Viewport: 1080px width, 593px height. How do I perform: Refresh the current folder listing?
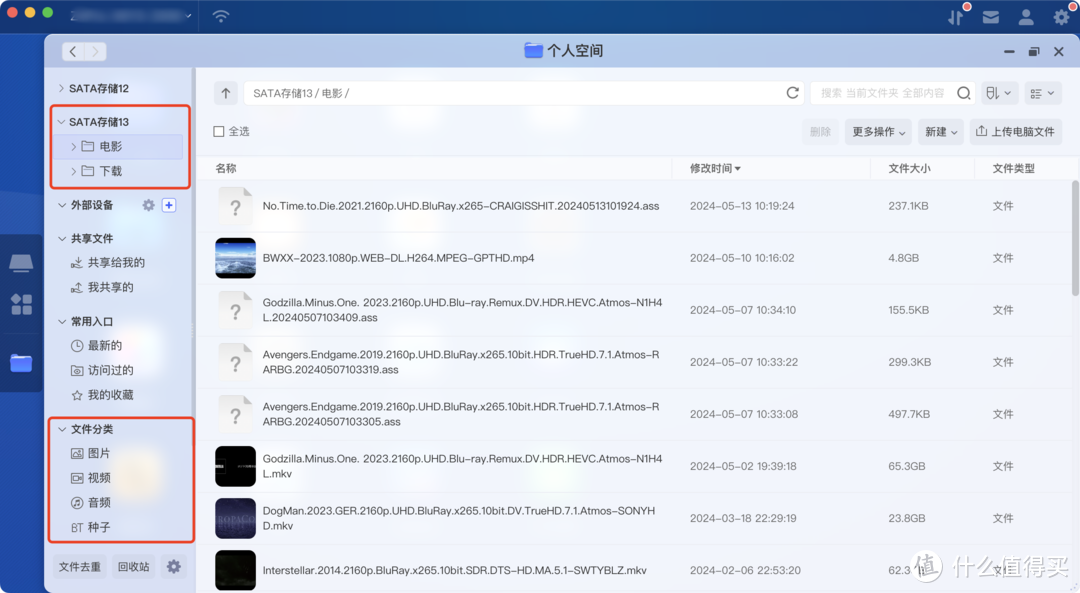[793, 93]
